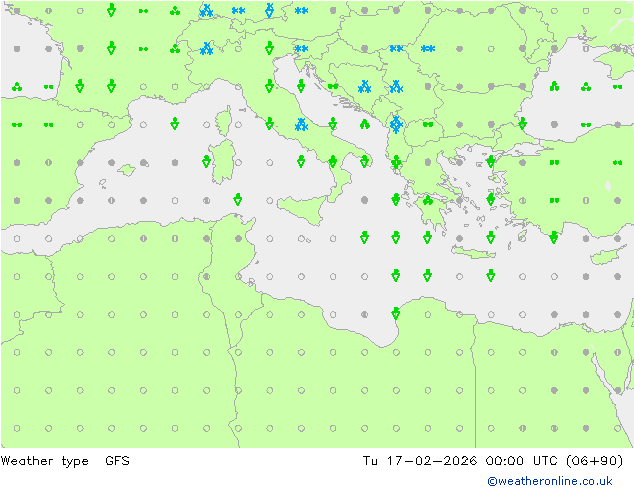Open the weatheronline.co.uk copyright link
This screenshot has height=490, width=634.
(x=550, y=481)
